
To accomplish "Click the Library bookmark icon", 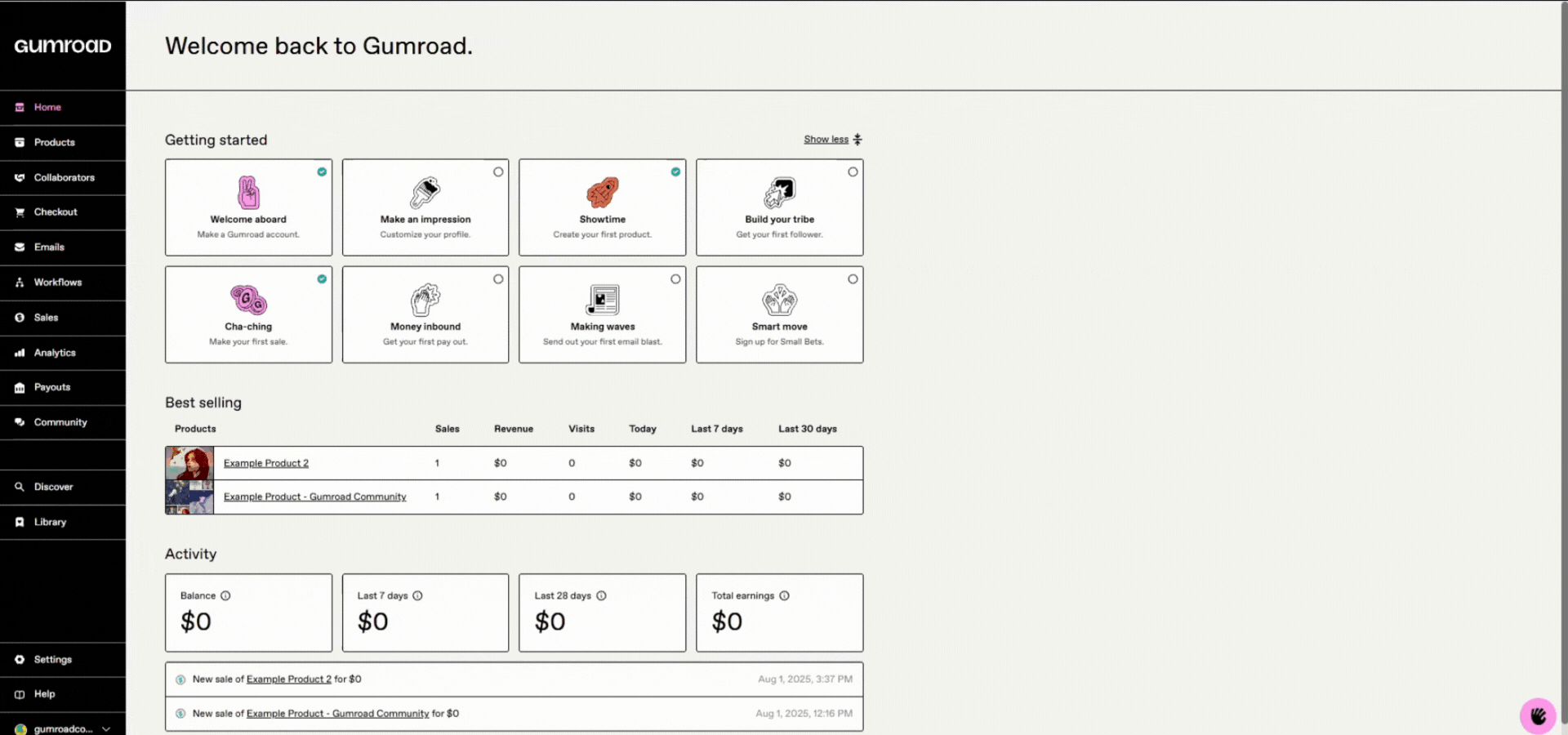I will 20,522.
